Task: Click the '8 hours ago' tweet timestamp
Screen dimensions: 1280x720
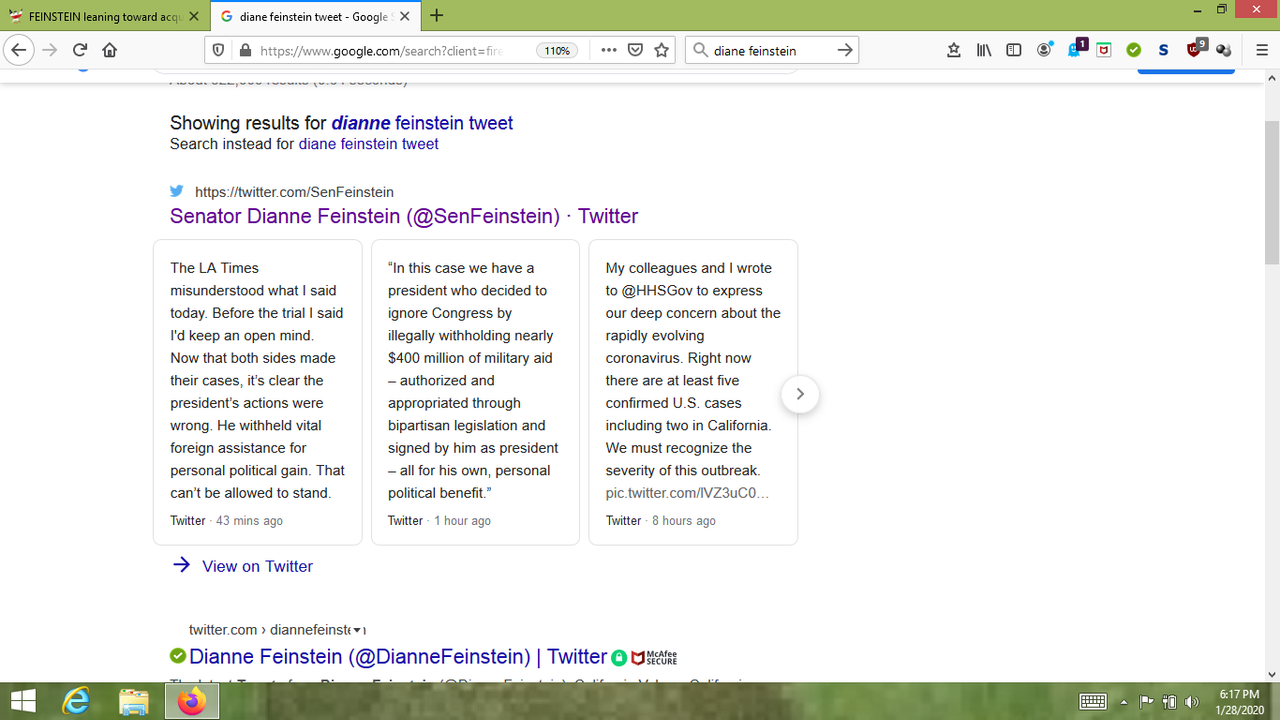Action: [684, 521]
